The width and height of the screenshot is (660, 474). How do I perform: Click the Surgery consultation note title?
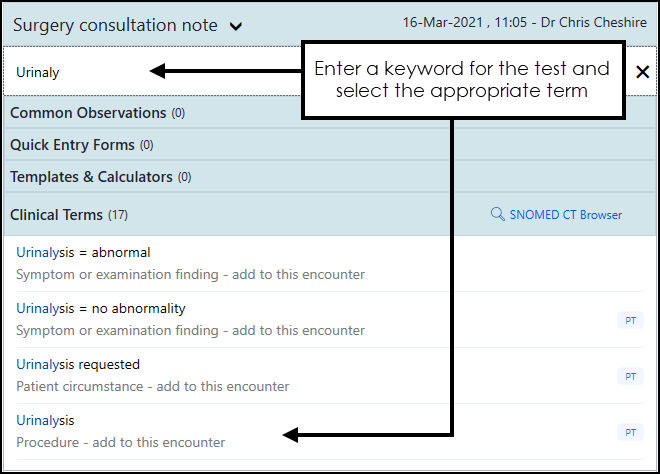115,25
